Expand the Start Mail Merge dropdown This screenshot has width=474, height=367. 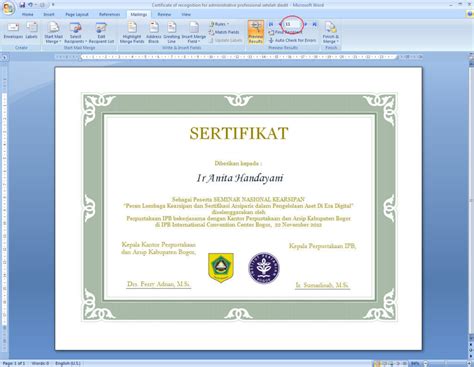[53, 33]
